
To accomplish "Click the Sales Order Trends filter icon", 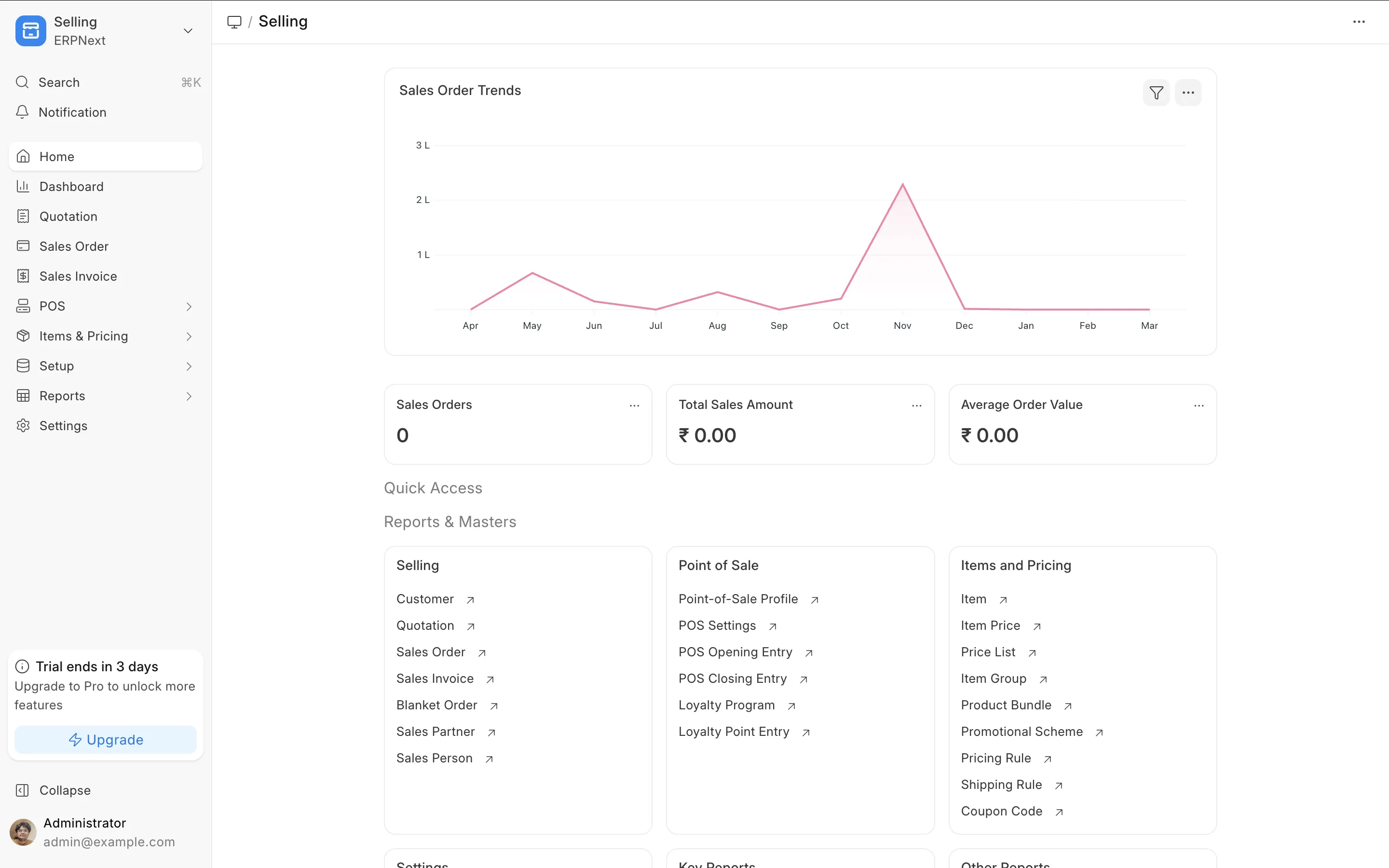I will click(x=1156, y=93).
